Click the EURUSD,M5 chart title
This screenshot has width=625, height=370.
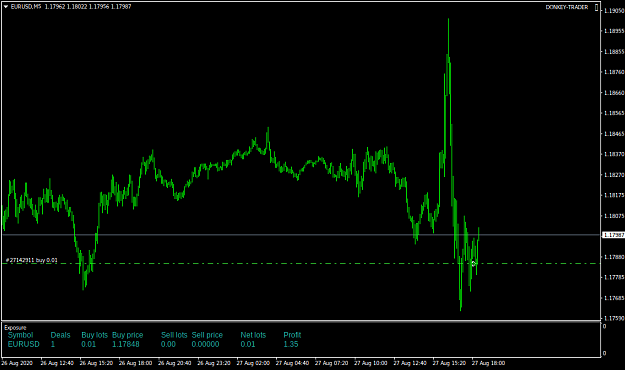point(26,7)
